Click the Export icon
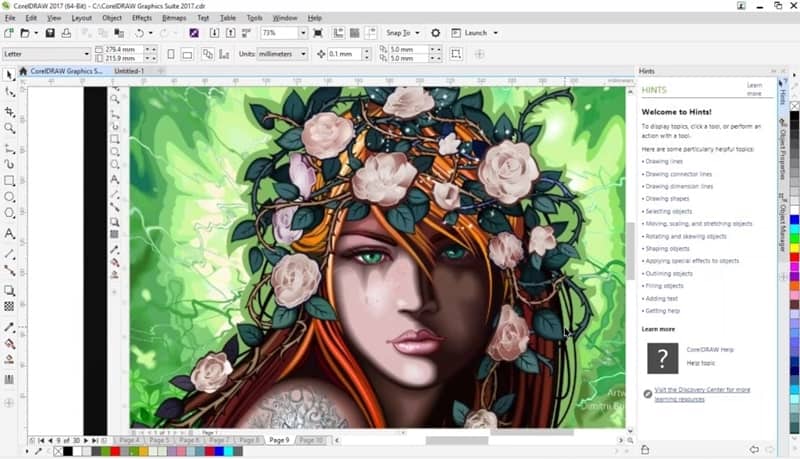The height and width of the screenshot is (459, 800). coord(231,33)
